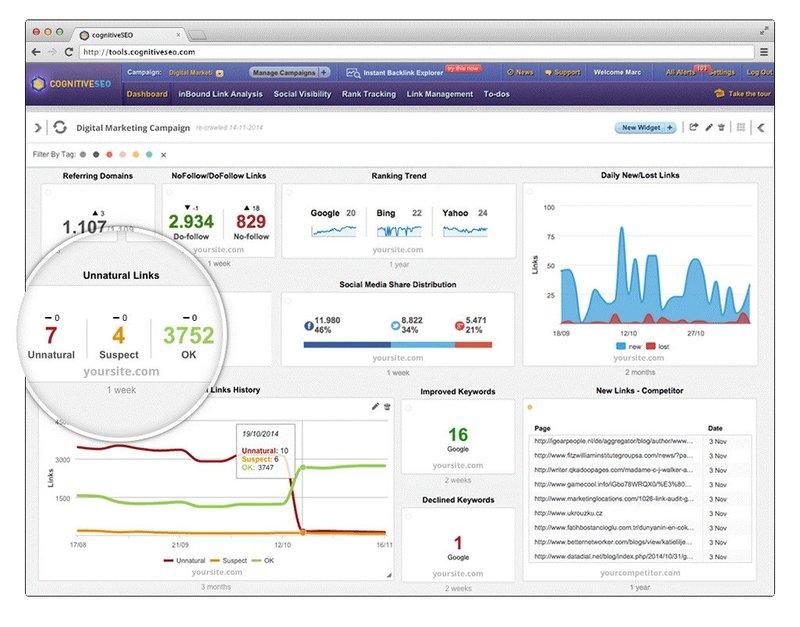Collapse the right panel chevron
800x627 pixels.
coord(761,128)
